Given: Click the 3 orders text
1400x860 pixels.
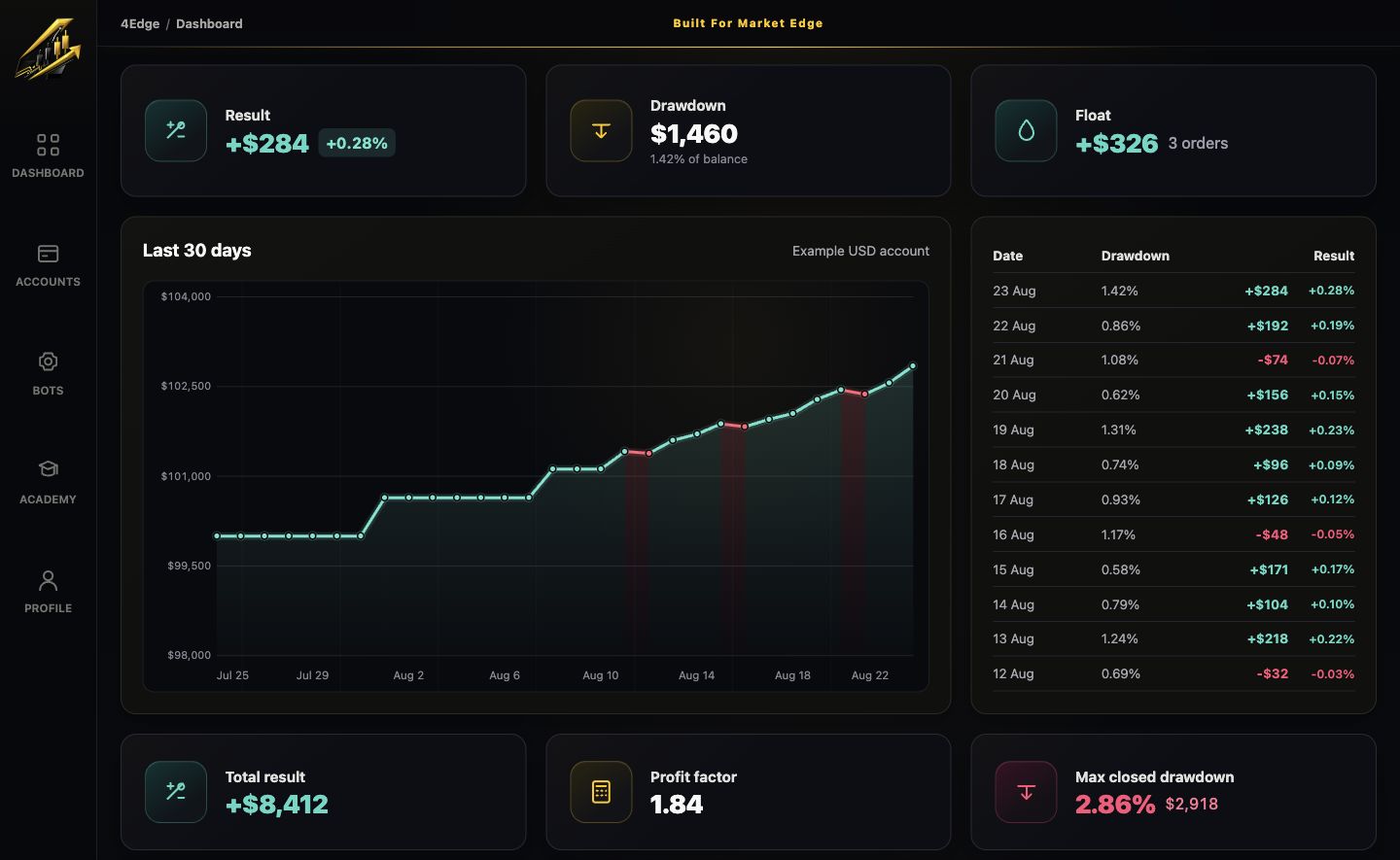Looking at the screenshot, I should (1198, 143).
